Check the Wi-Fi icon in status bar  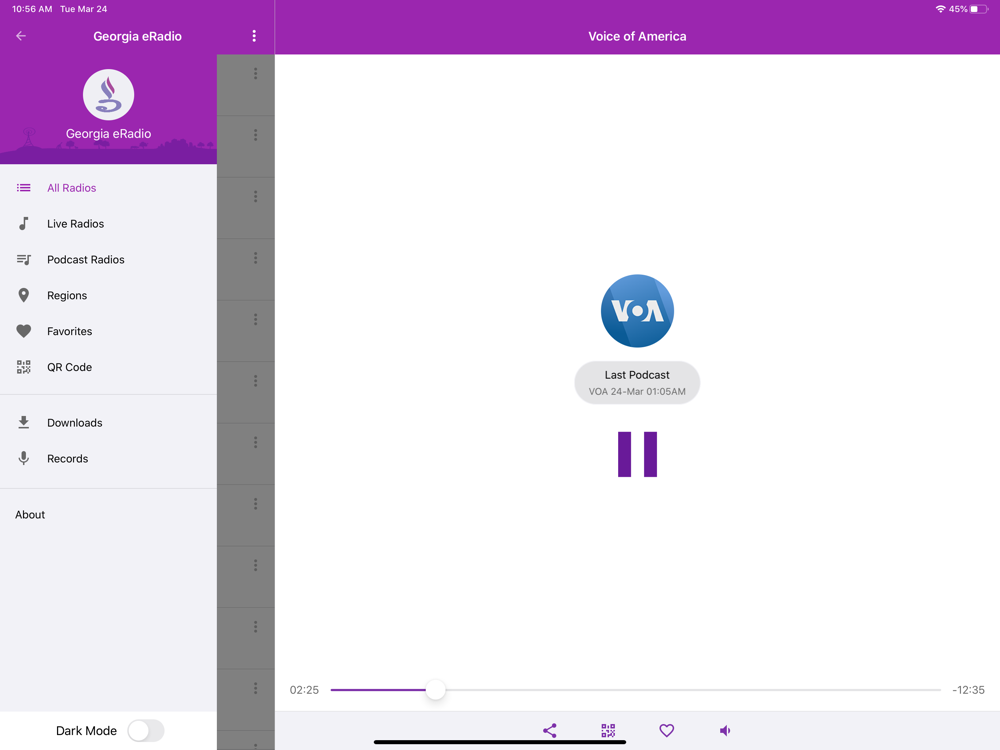tap(940, 9)
